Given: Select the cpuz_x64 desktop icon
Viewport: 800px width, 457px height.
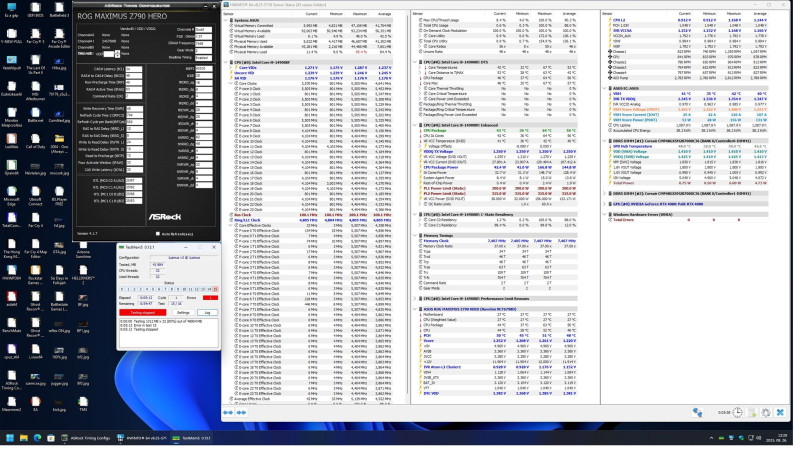Looking at the screenshot, I should click(x=11, y=351).
